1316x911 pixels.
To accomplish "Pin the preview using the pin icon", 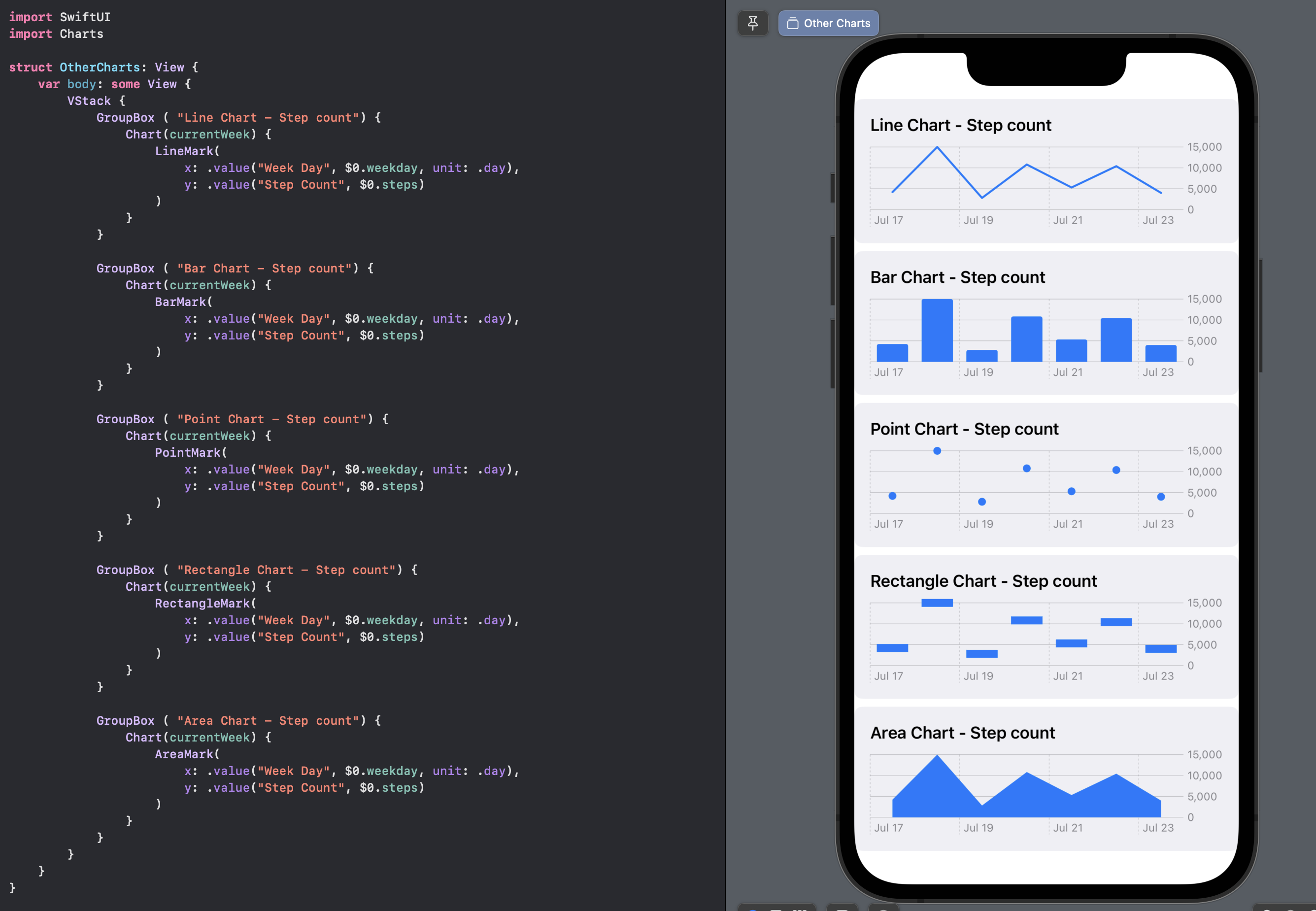I will click(753, 23).
